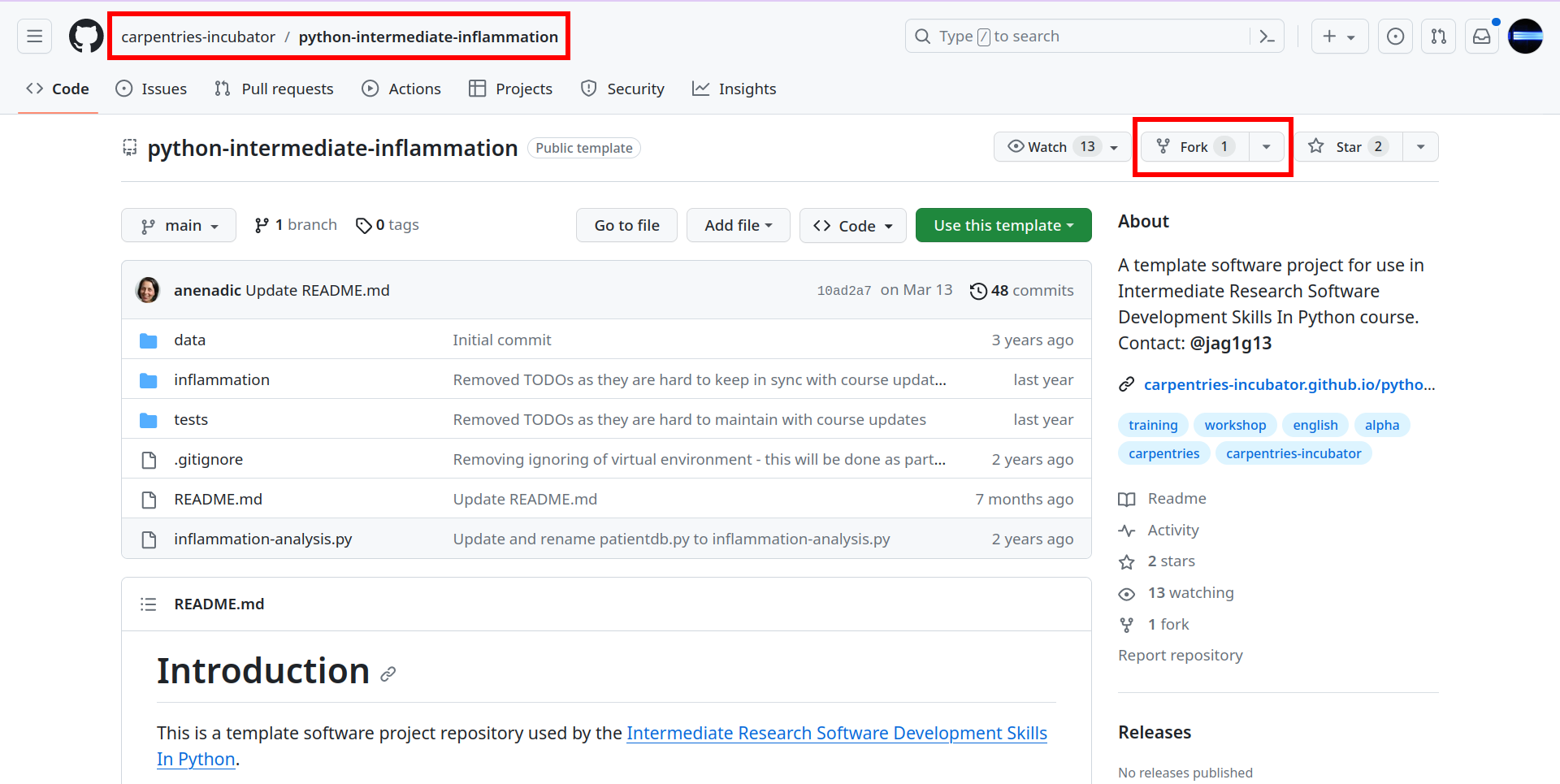Click the fork icon beside 1 fork
This screenshot has width=1560, height=784.
tap(1126, 625)
